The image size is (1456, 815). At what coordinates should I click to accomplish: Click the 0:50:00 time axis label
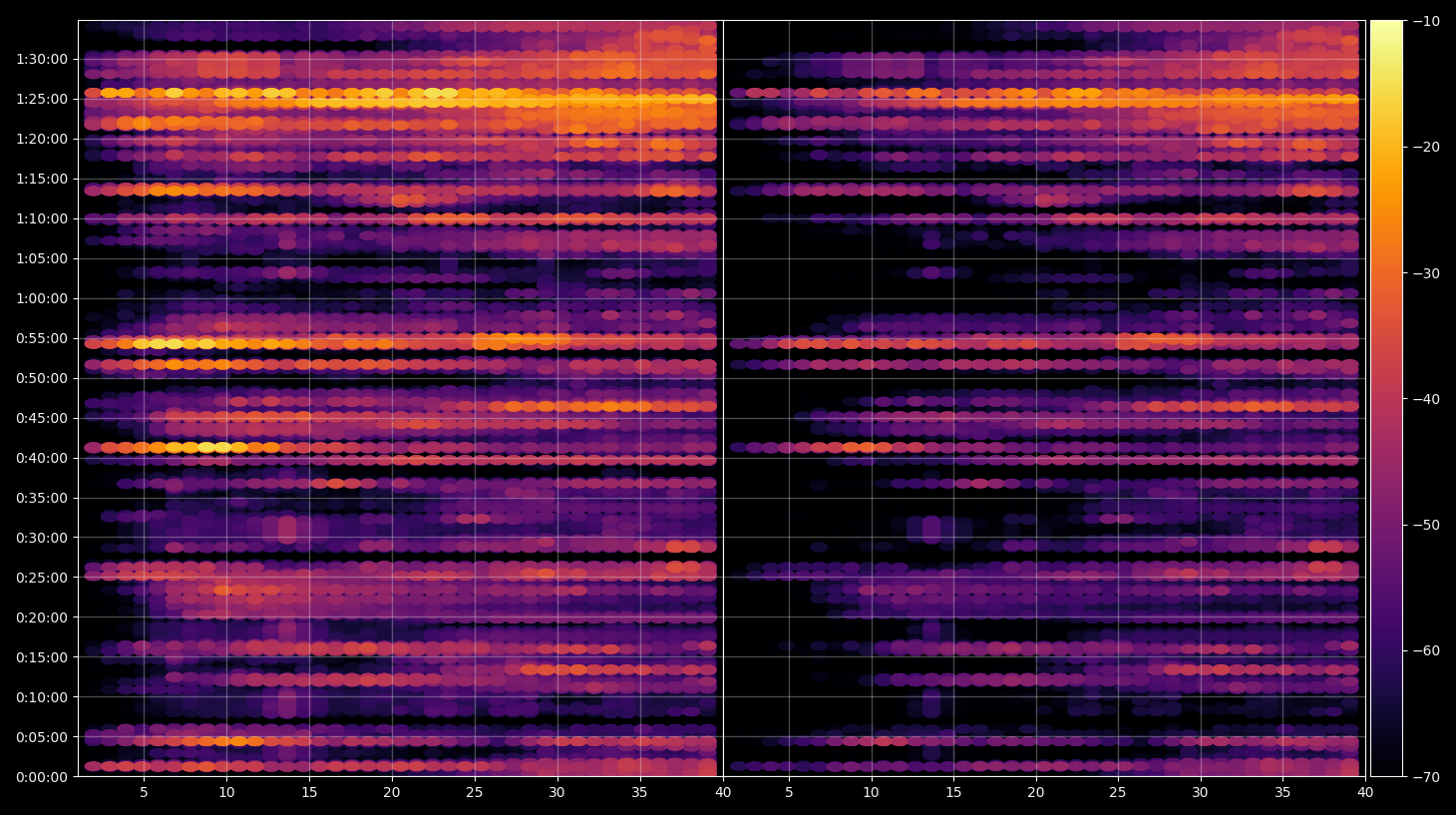pyautogui.click(x=42, y=378)
